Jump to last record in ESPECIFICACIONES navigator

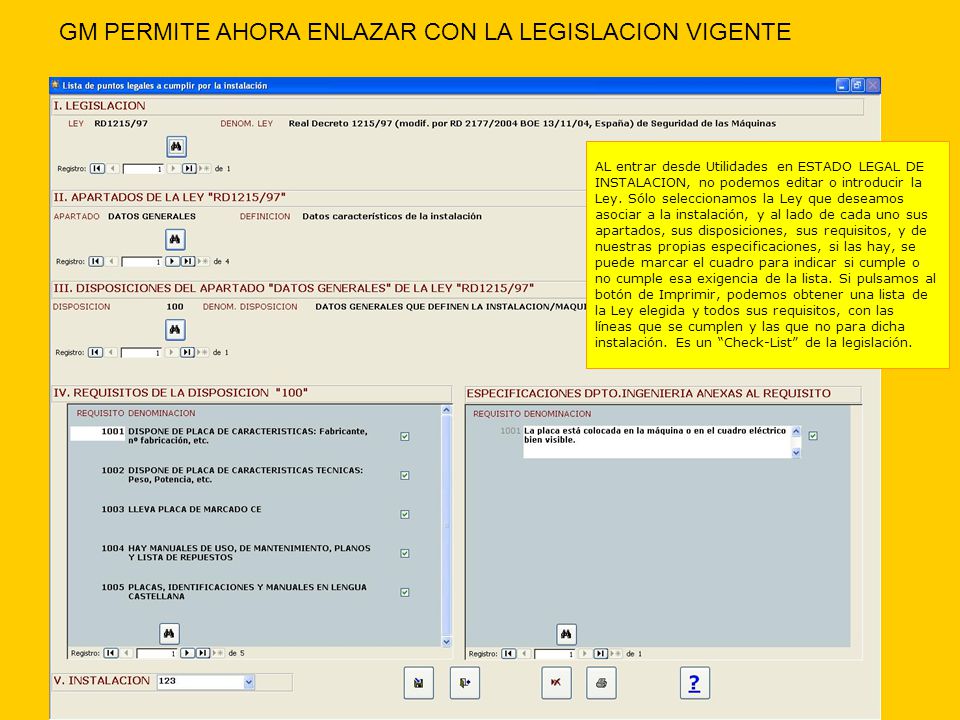click(x=601, y=654)
